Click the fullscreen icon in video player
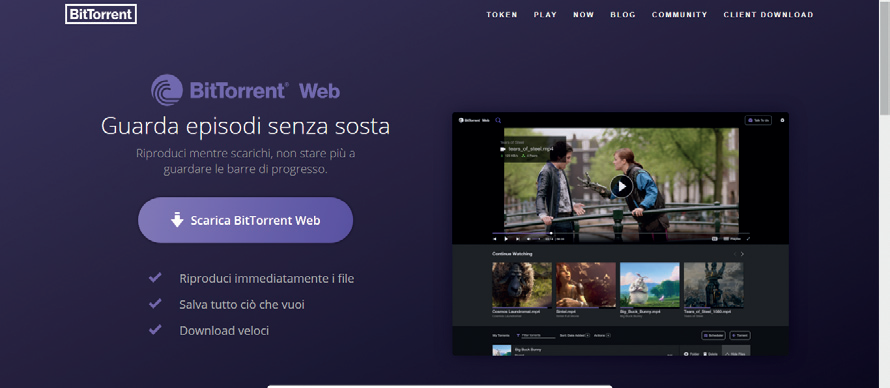 [748, 239]
